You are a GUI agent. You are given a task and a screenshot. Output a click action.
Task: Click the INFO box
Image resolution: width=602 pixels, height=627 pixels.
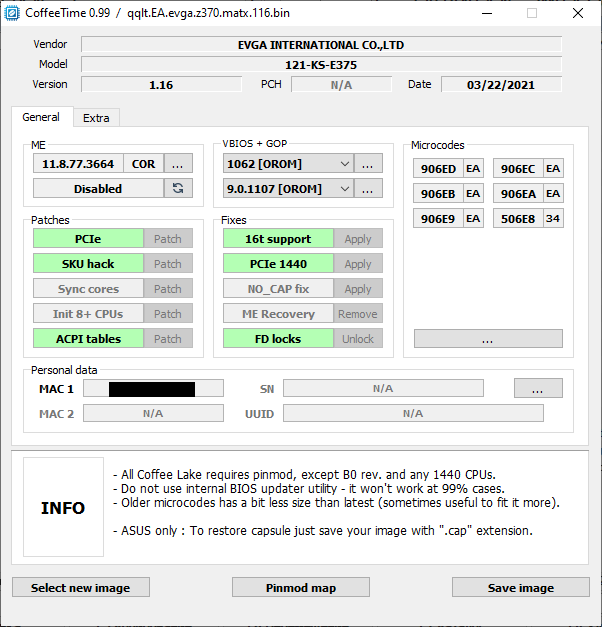[63, 507]
